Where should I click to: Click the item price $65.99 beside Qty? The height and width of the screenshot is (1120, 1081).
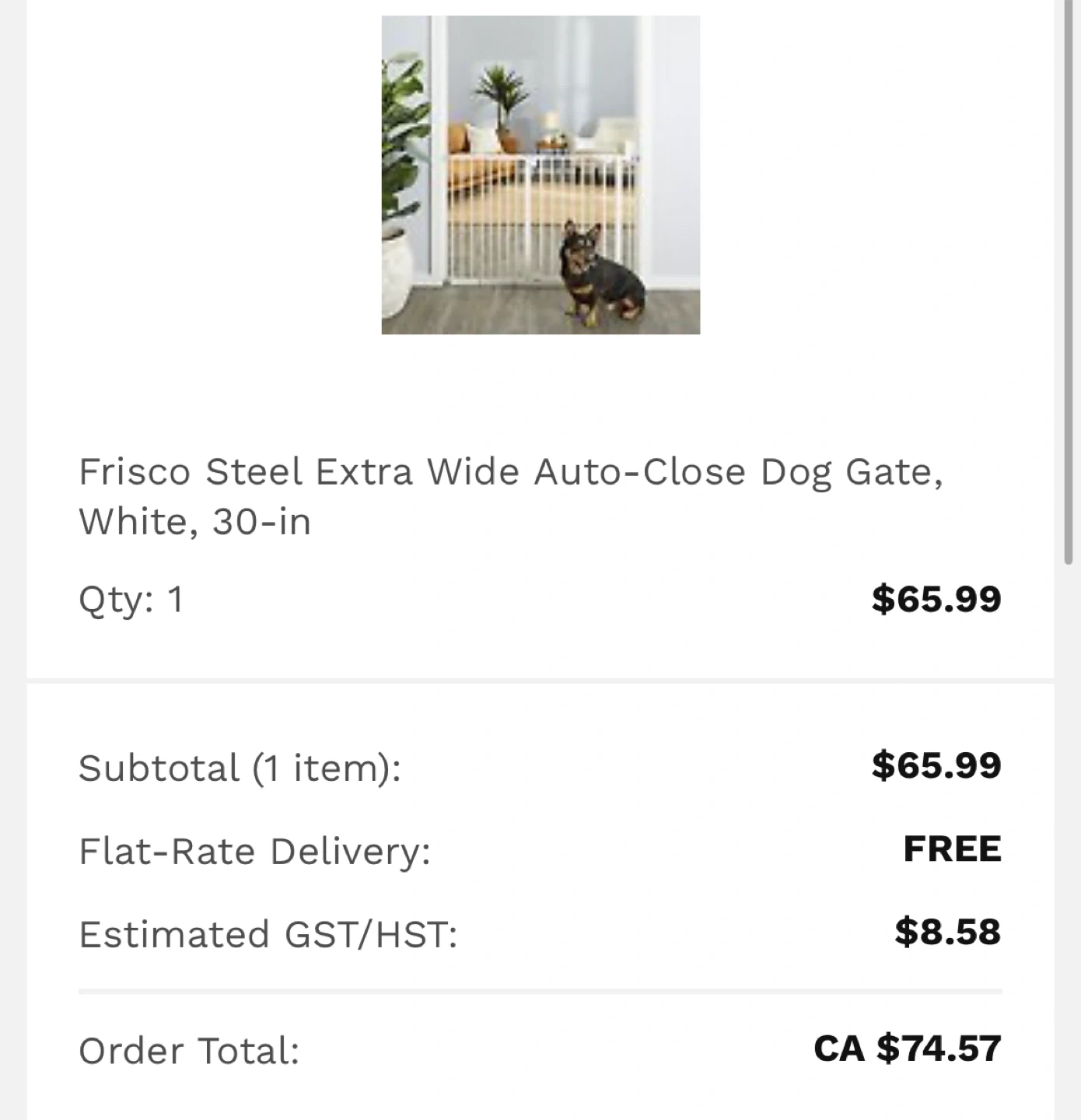tap(936, 599)
